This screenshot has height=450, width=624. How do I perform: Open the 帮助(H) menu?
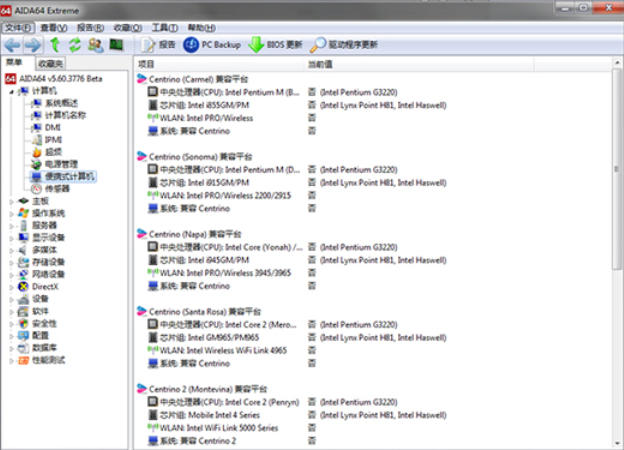click(x=202, y=28)
